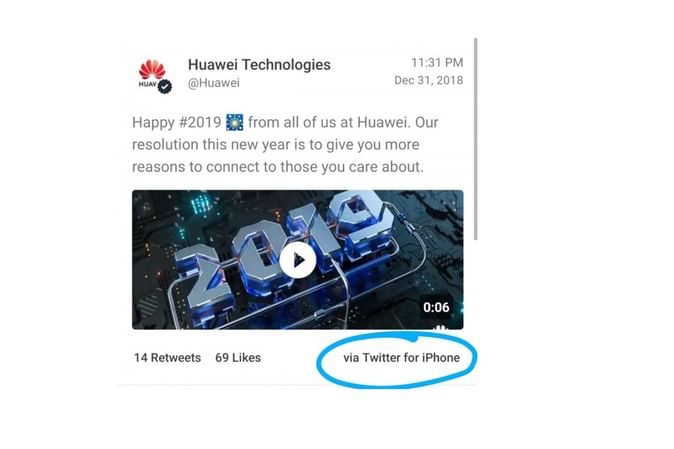Screen dimensions: 674x449
Task: Open the @Huawei handle
Action: (x=213, y=83)
